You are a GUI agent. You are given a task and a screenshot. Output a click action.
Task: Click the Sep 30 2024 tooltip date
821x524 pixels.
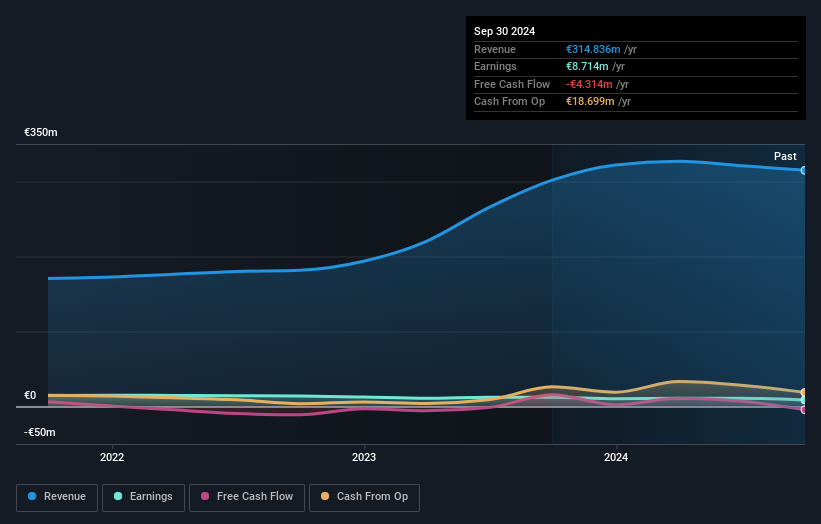click(x=504, y=31)
